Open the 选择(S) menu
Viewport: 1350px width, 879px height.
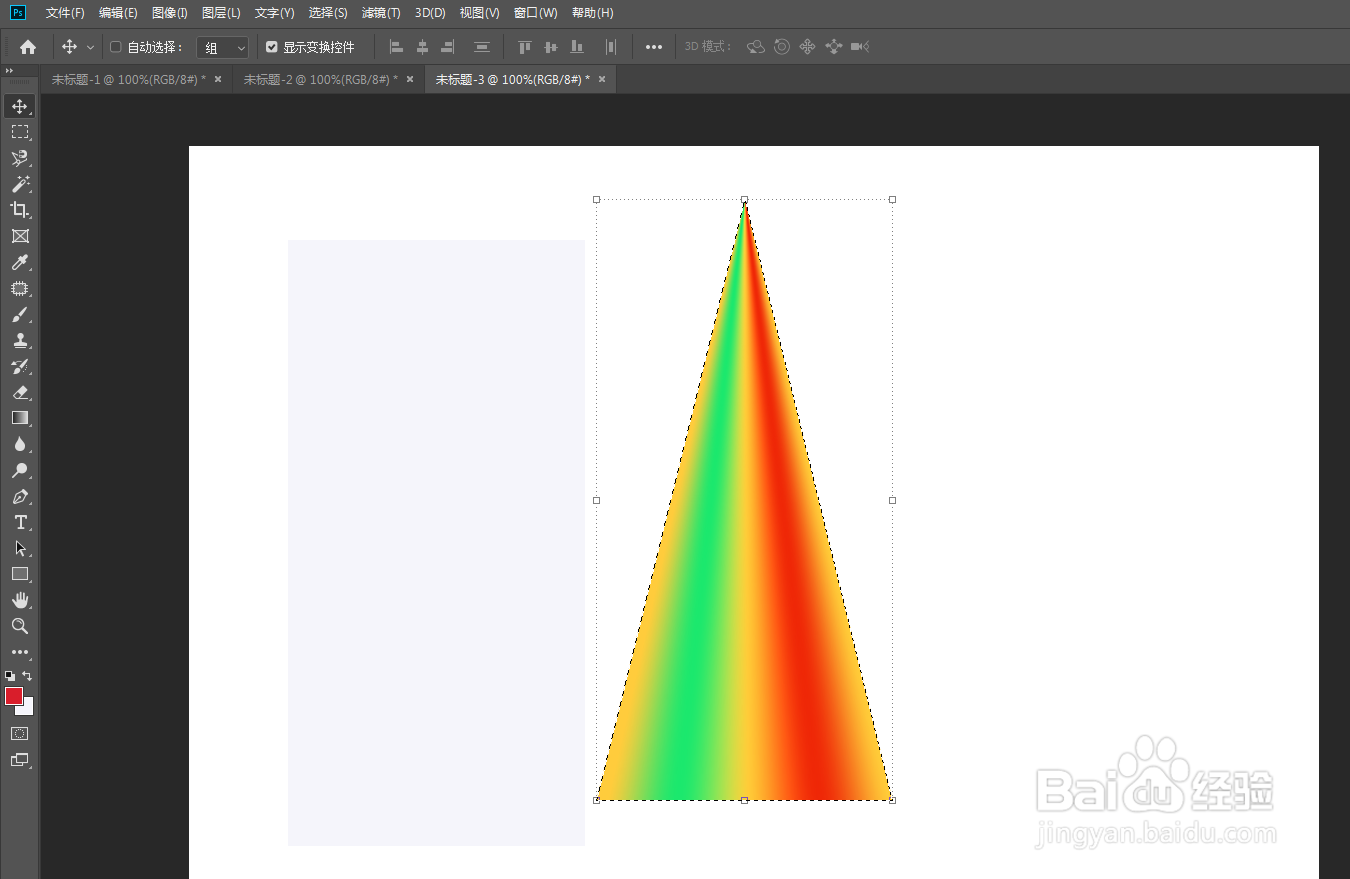click(328, 13)
